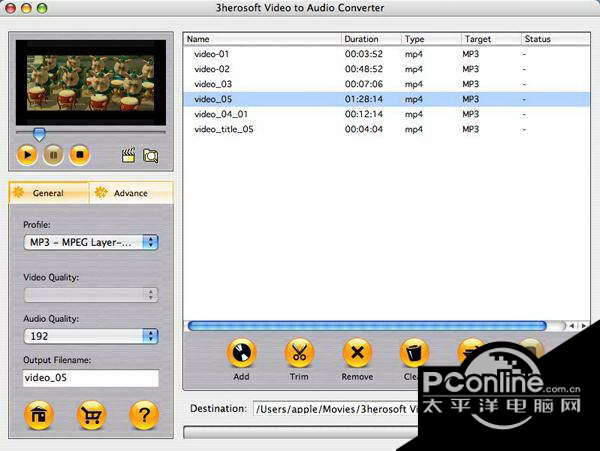This screenshot has height=451, width=600.
Task: Select the video_title_05 row
Action: (386, 129)
